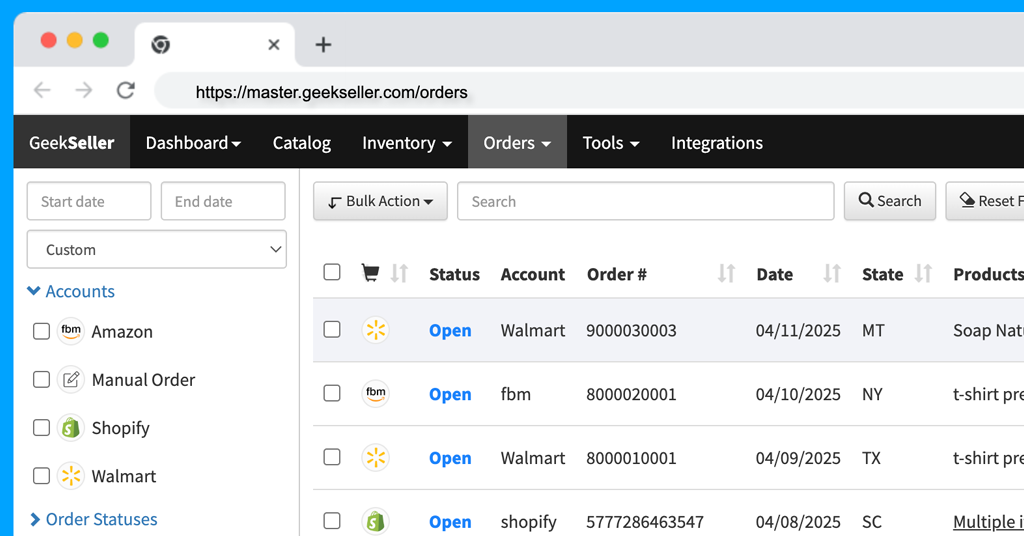Viewport: 1024px width, 536px height.
Task: Click the Start date field
Action: pos(89,201)
